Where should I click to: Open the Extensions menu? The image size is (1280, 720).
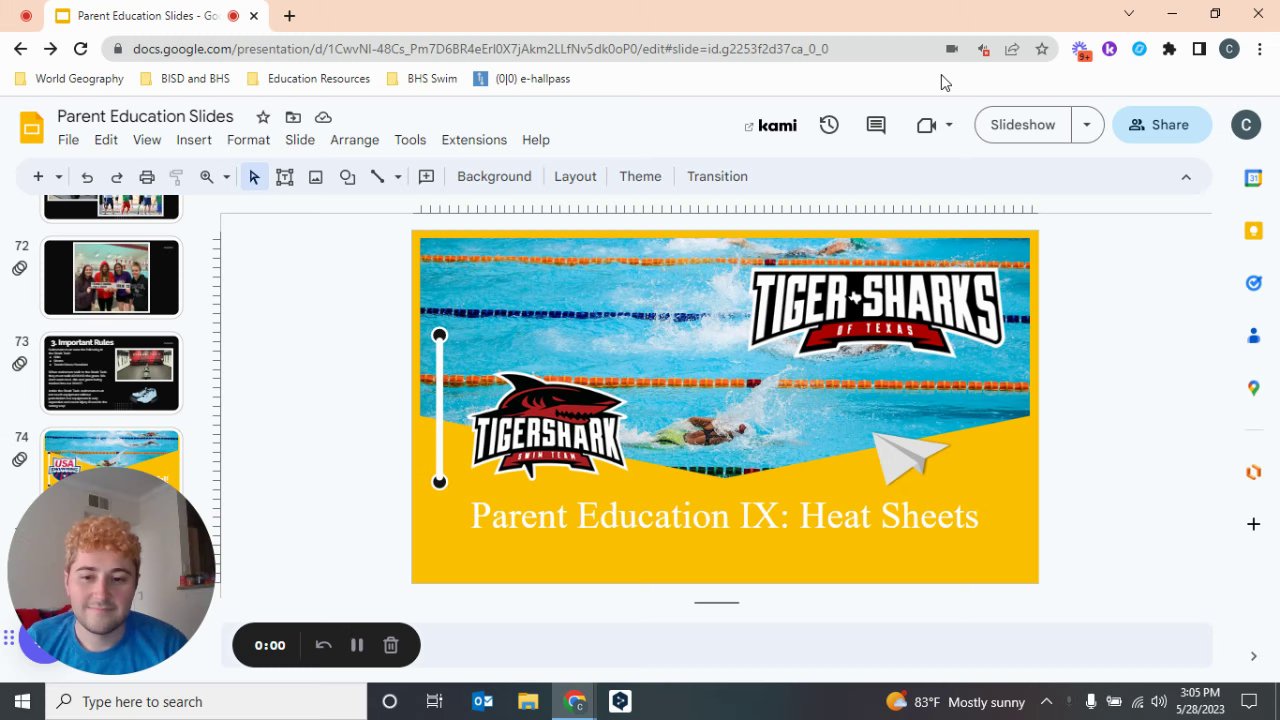[474, 140]
